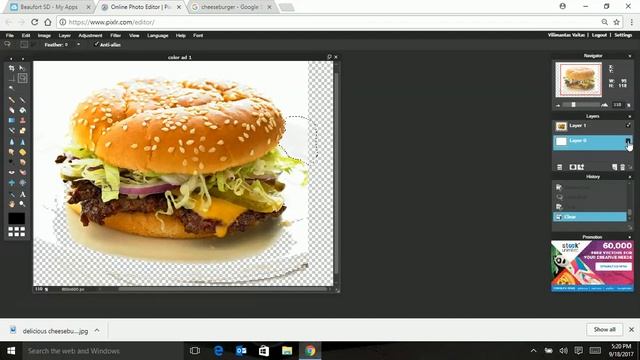Image resolution: width=640 pixels, height=360 pixels.
Task: Select the Crop tool
Action: (11, 68)
